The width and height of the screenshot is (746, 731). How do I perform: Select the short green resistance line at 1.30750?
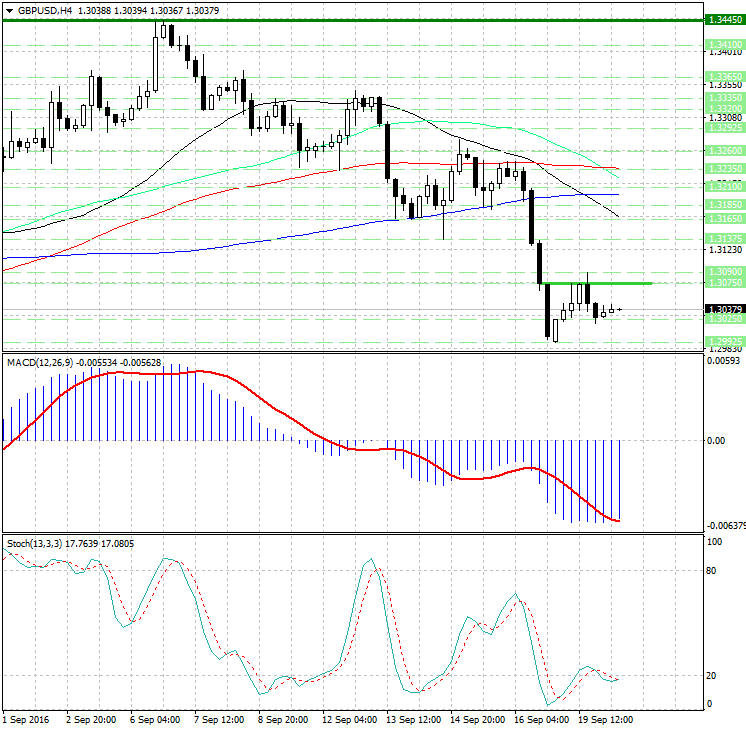[x=598, y=284]
